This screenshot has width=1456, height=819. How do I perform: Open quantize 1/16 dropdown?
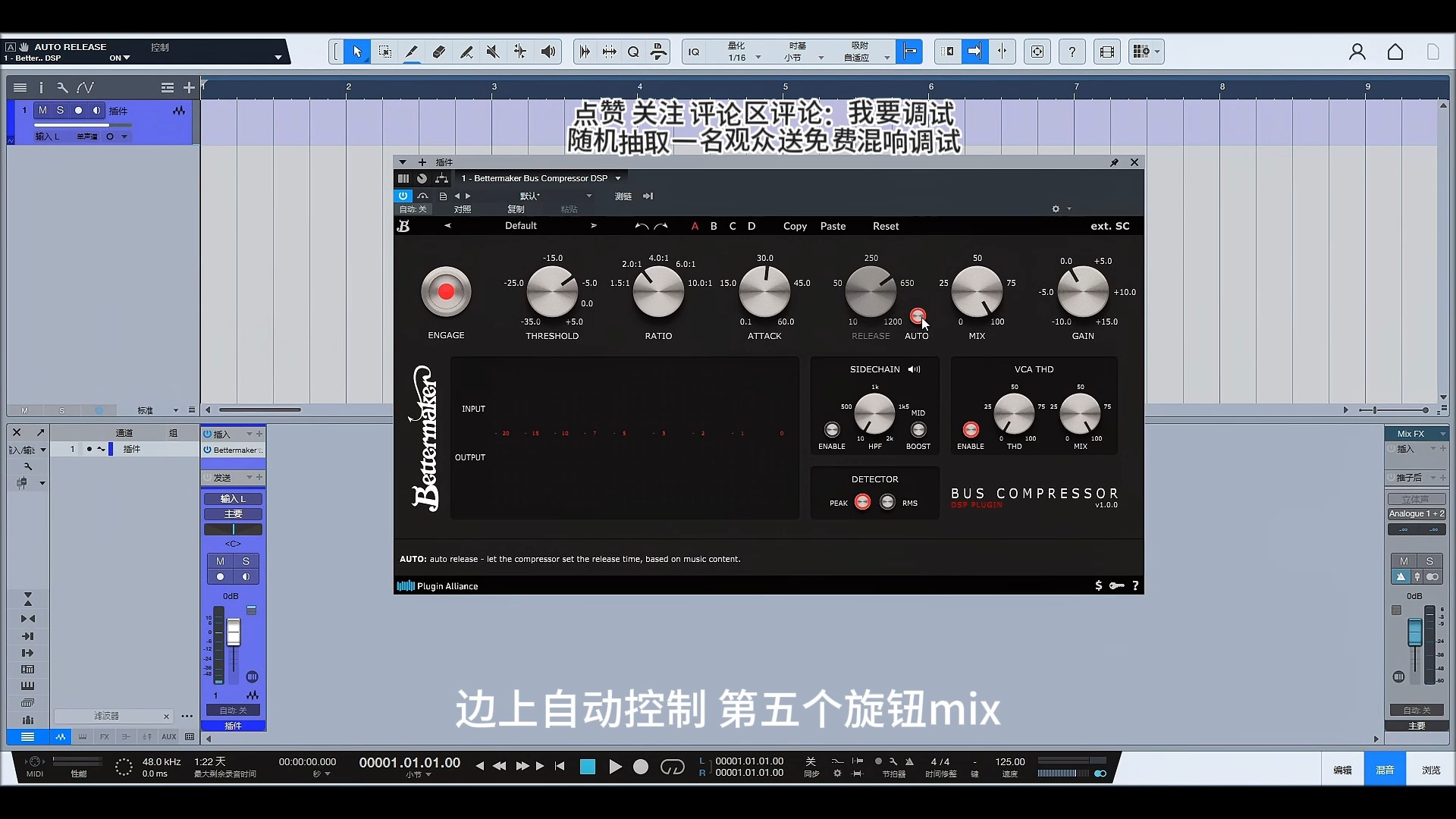743,58
